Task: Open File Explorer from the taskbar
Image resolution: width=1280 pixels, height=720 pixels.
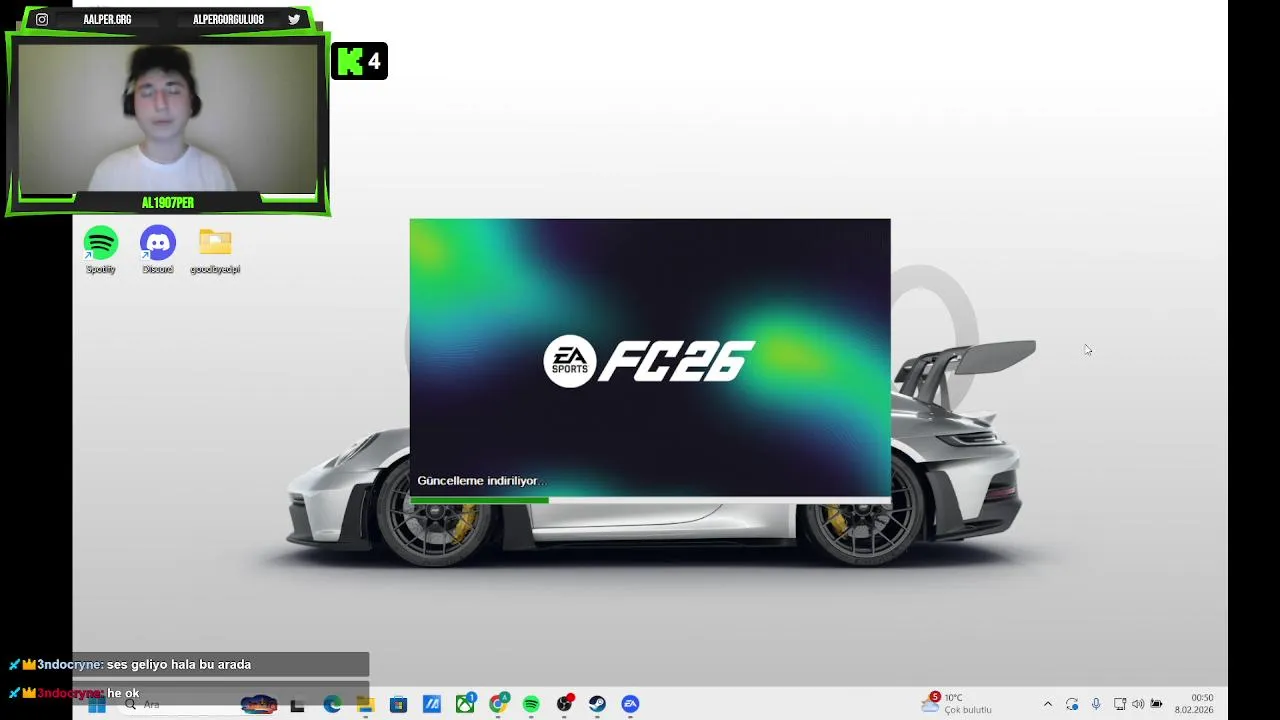Action: [x=365, y=705]
